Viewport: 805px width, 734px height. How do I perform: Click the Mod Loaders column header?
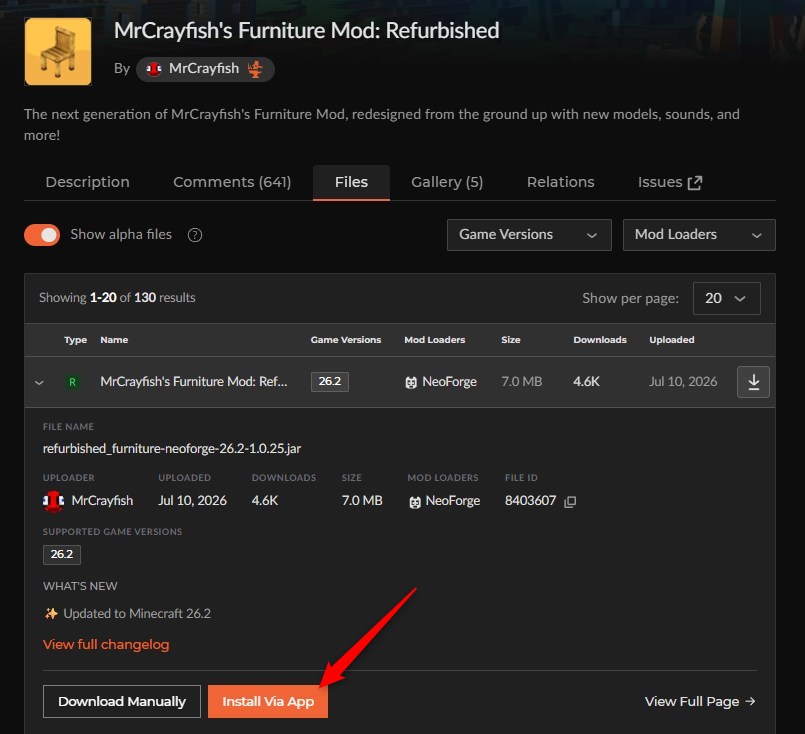(434, 340)
